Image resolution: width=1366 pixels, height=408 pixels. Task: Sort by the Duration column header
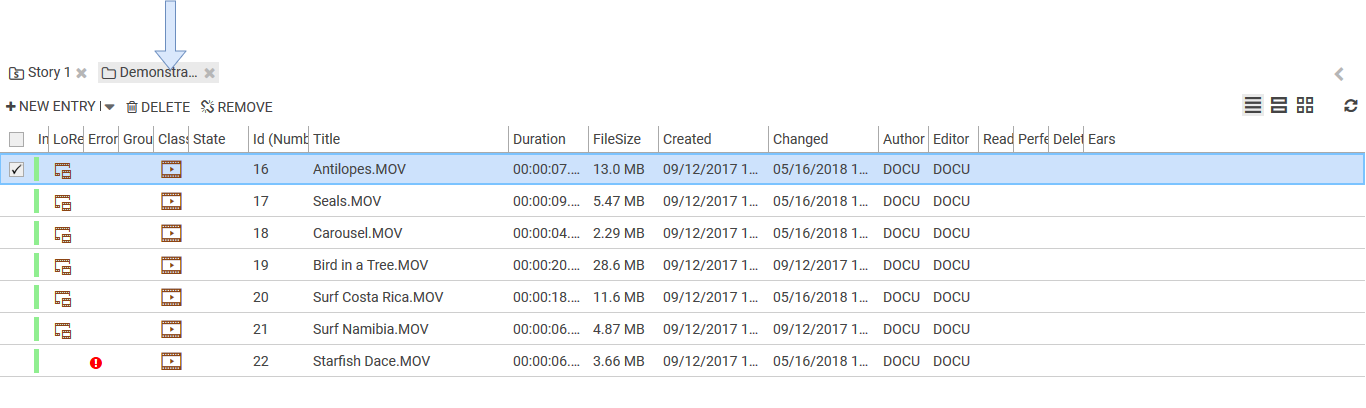click(539, 140)
